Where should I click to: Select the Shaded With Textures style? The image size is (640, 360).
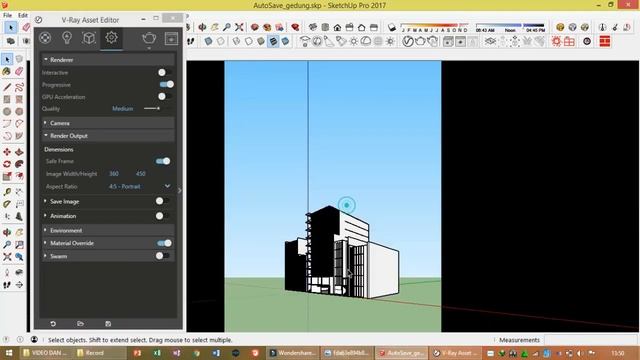(x=273, y=41)
